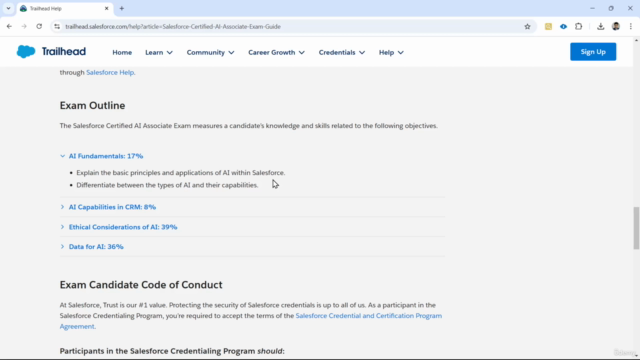The width and height of the screenshot is (640, 360).
Task: Expand the Data for AI: 36% section
Action: (x=92, y=247)
